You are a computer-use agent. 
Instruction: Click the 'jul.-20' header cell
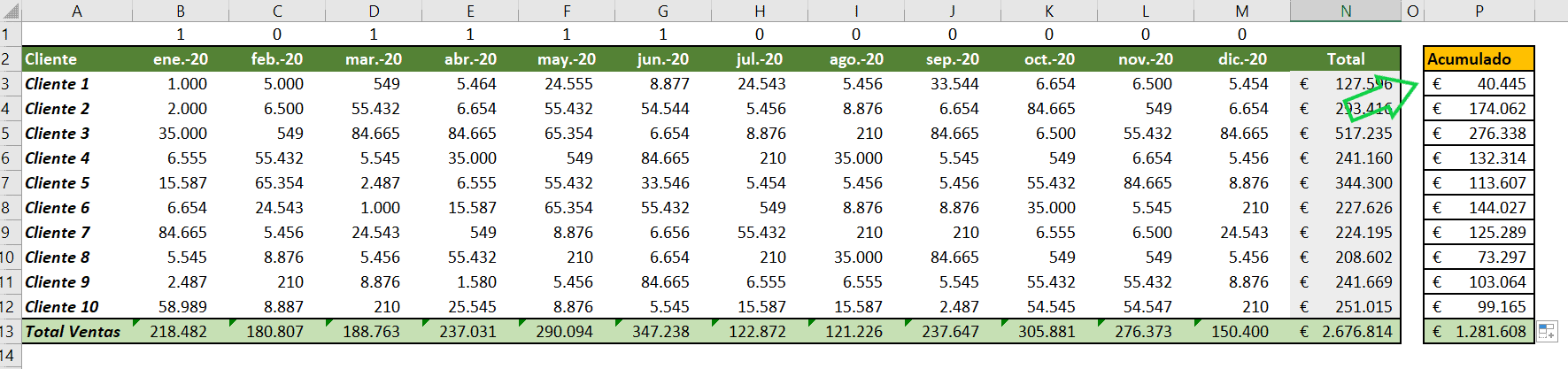760,59
